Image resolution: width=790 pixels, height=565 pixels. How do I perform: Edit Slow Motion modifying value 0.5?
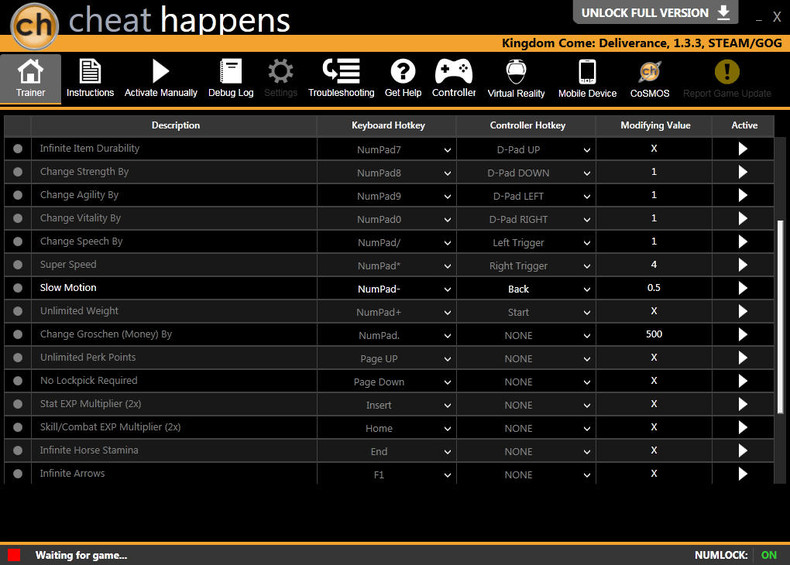point(653,288)
